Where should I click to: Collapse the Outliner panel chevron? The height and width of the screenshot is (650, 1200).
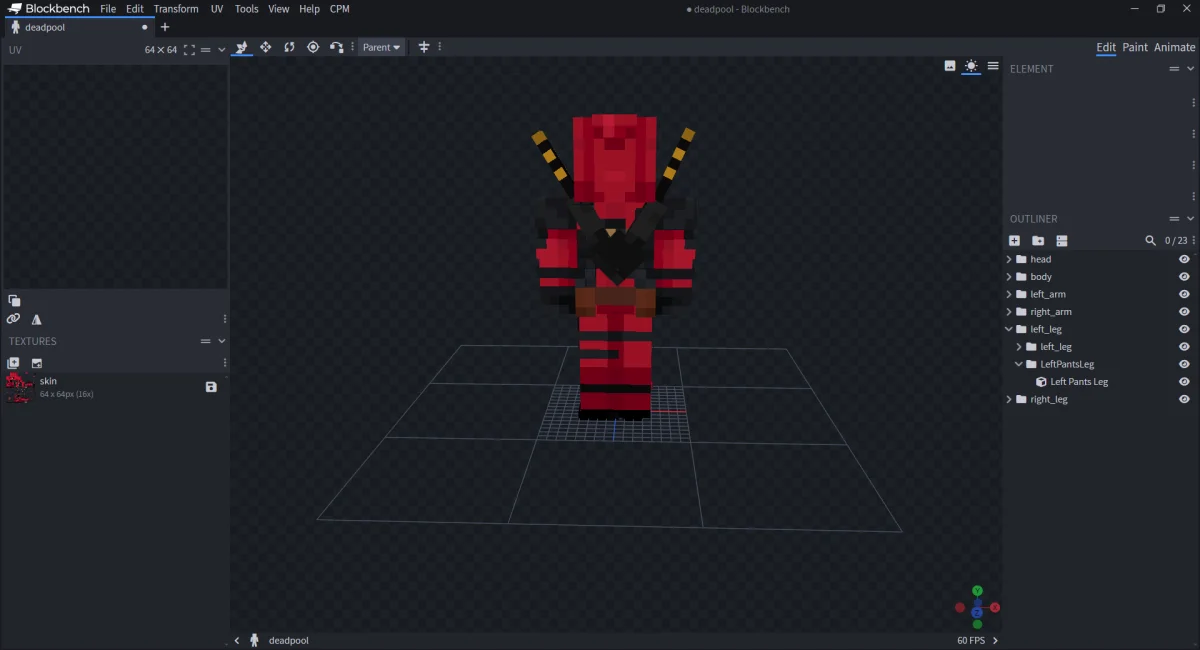[1191, 219]
